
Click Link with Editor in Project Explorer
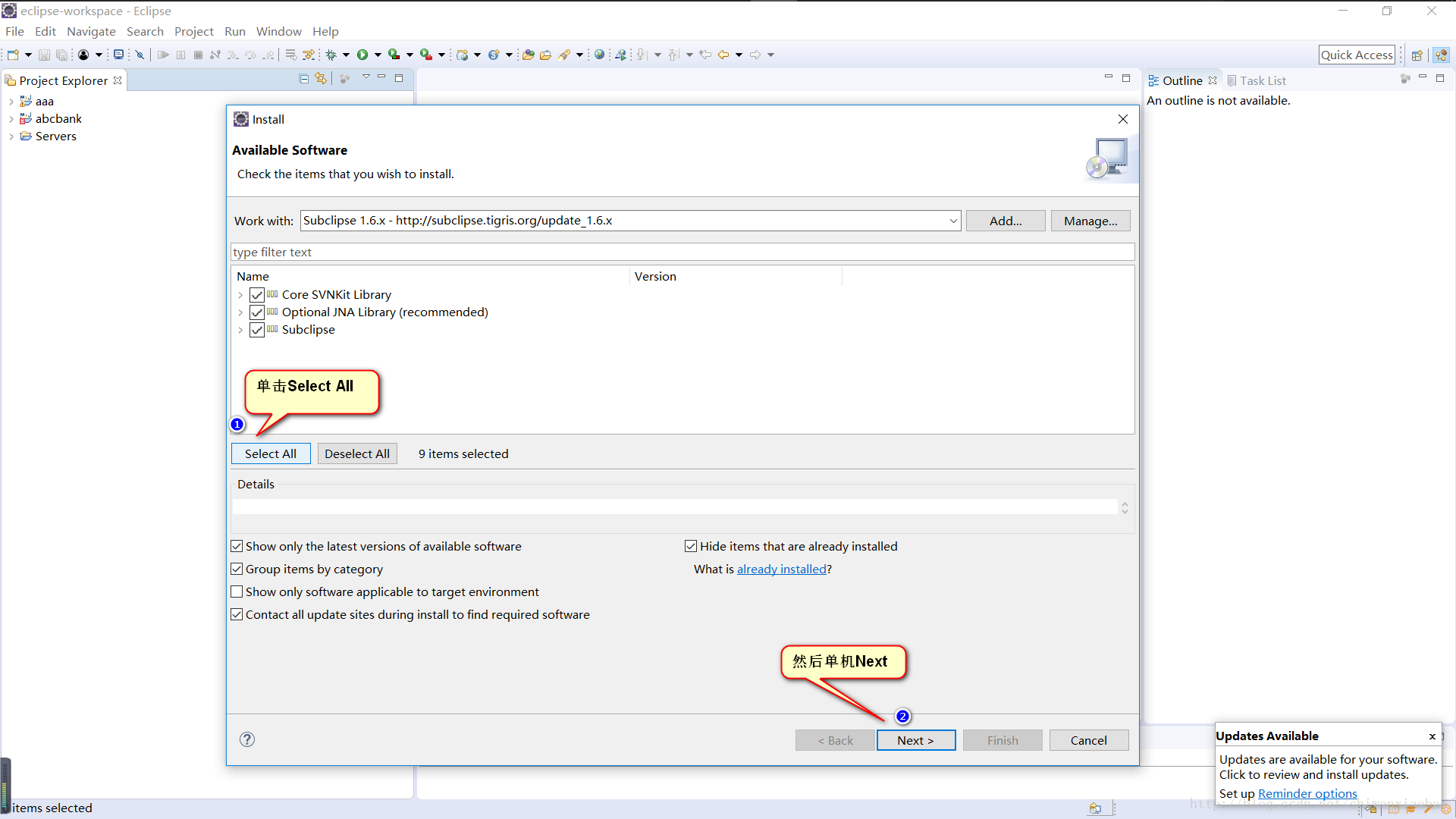pos(321,79)
